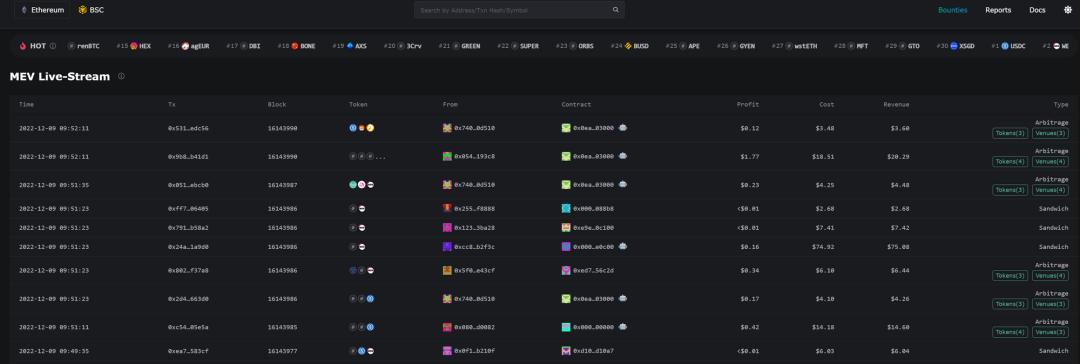Click the BUSD coin icon in hot list
Viewport: 1080px width, 364px height.
coord(628,46)
